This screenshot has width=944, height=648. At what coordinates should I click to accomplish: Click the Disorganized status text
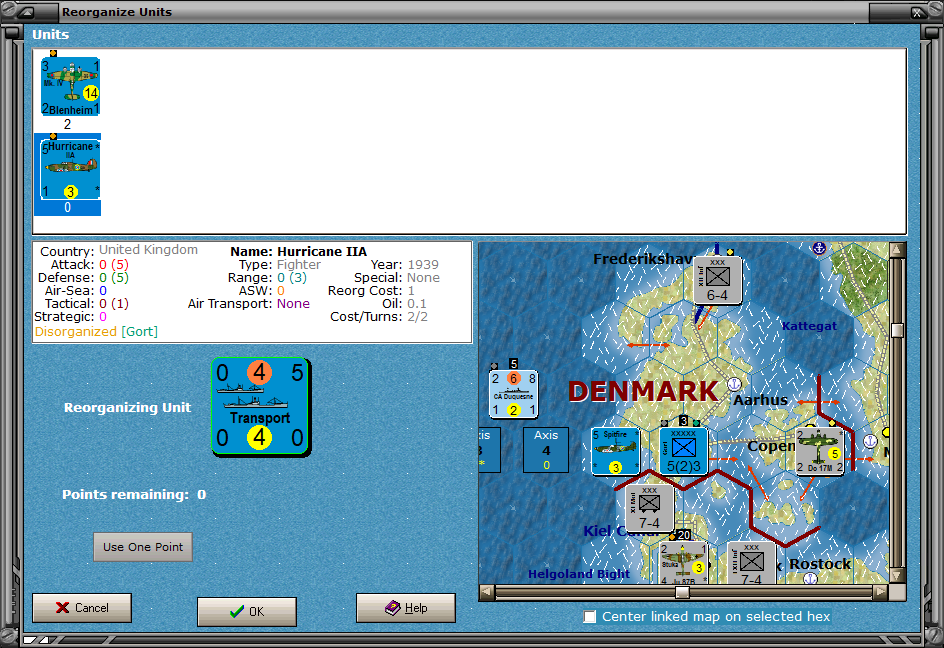(x=75, y=331)
